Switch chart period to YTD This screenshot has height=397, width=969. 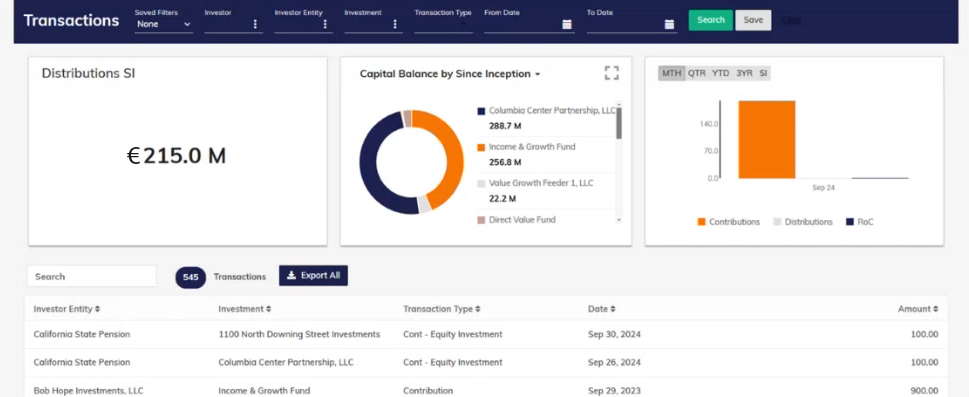pos(720,73)
